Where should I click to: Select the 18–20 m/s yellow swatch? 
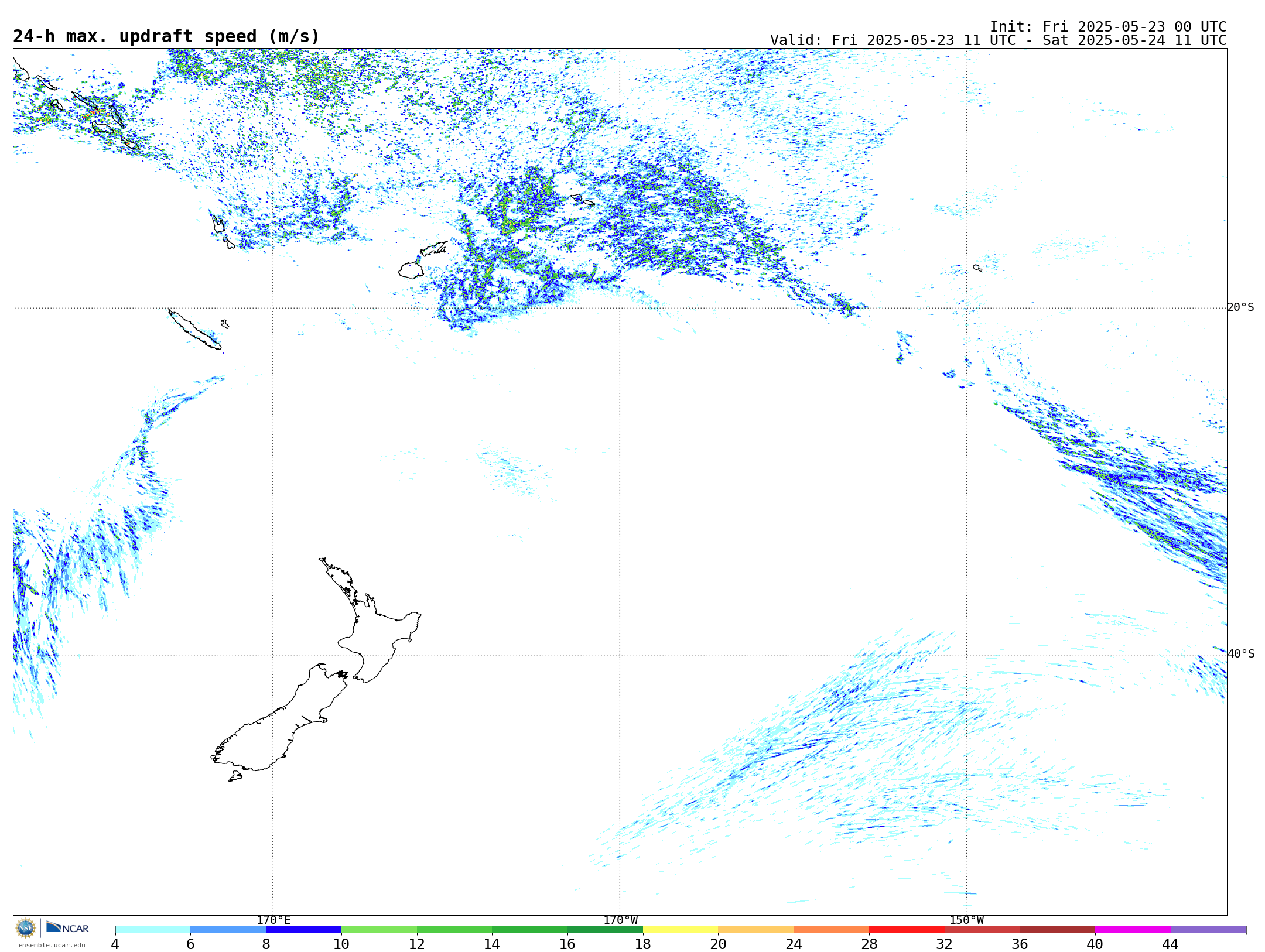(681, 929)
